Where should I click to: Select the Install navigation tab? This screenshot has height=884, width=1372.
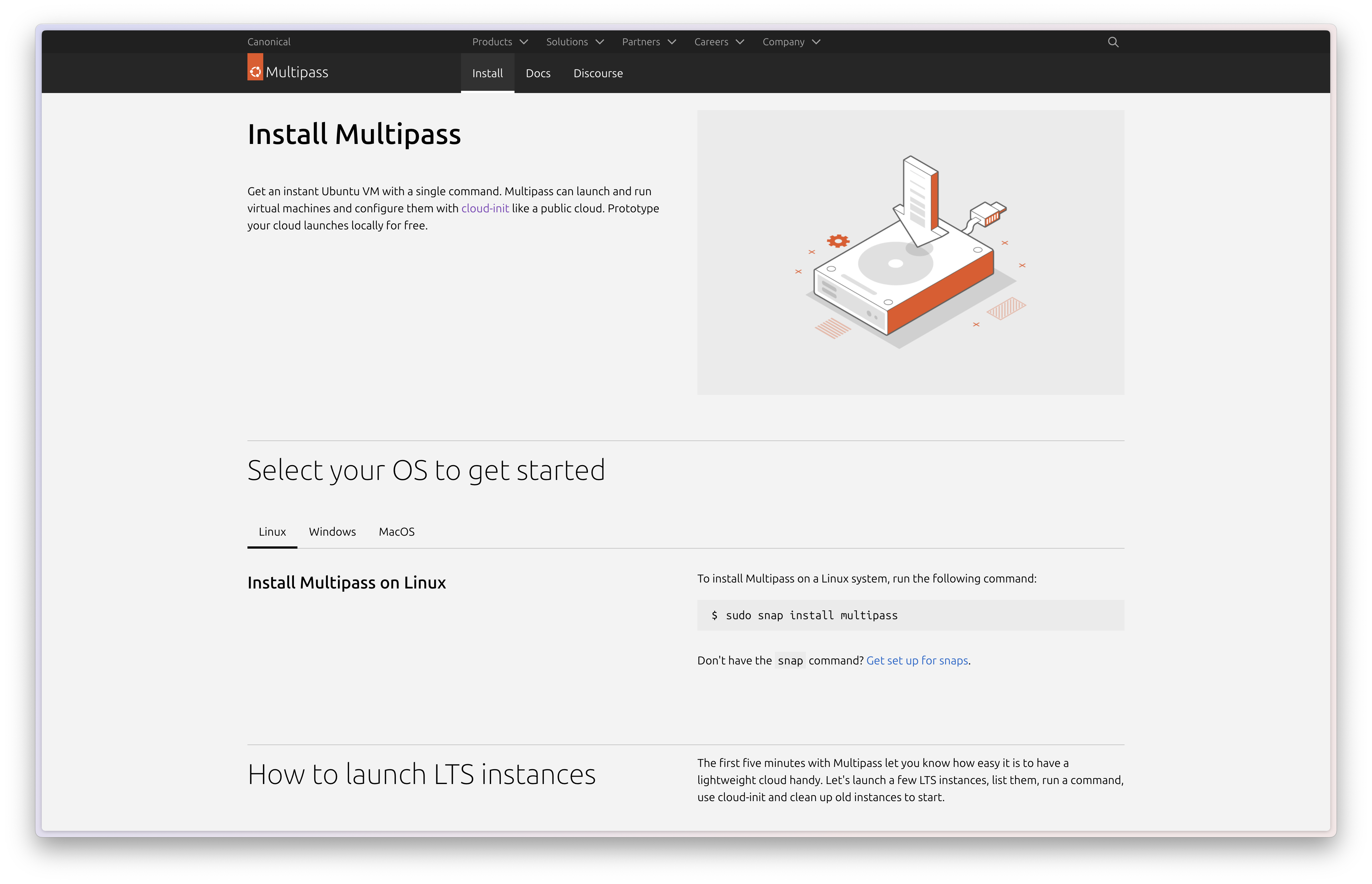pyautogui.click(x=487, y=73)
